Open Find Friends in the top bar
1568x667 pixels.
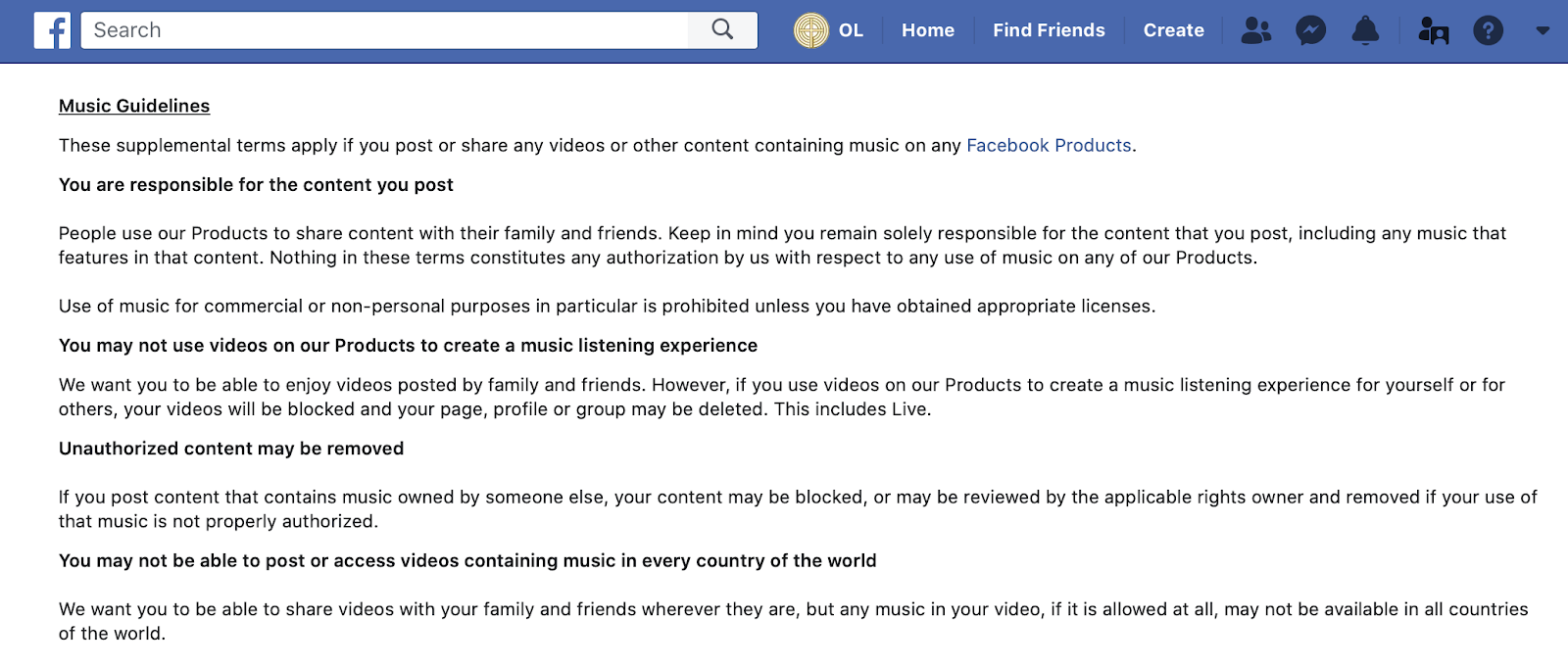(1049, 30)
